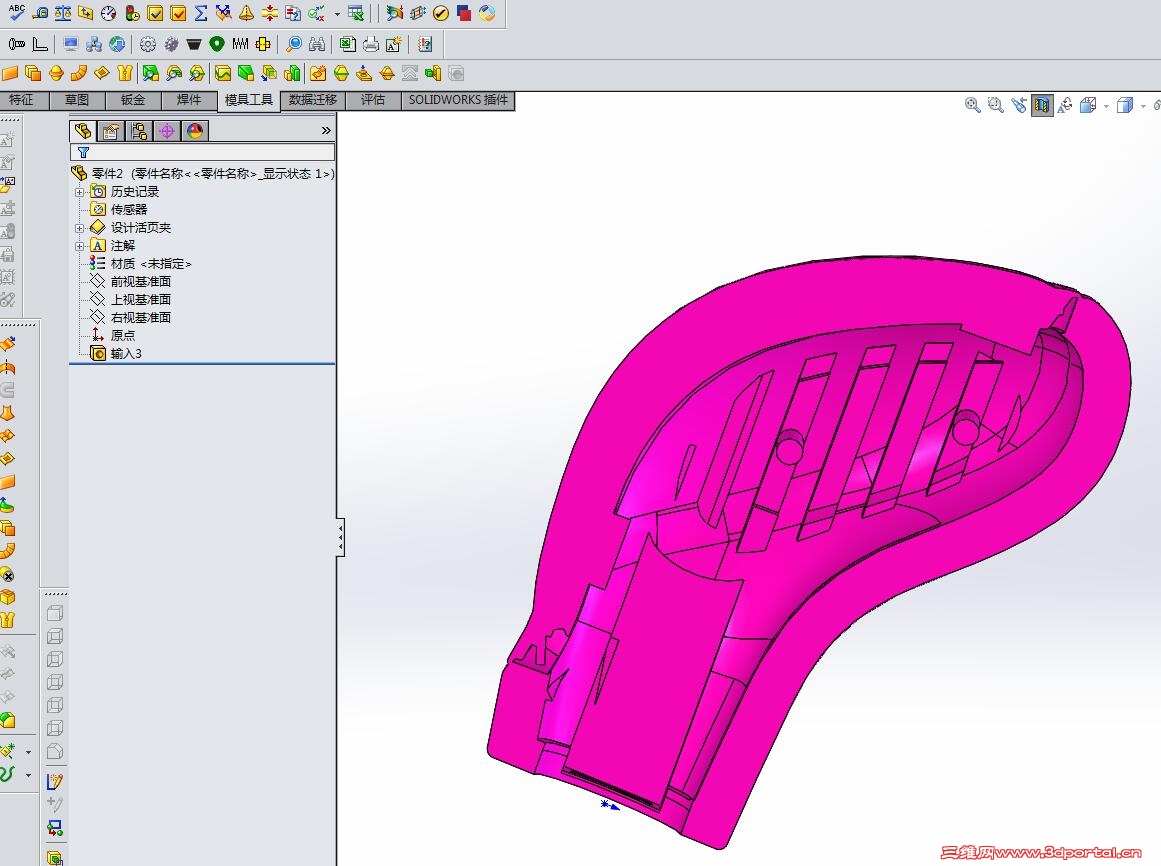Select 前视基准面 plane

coord(130,281)
